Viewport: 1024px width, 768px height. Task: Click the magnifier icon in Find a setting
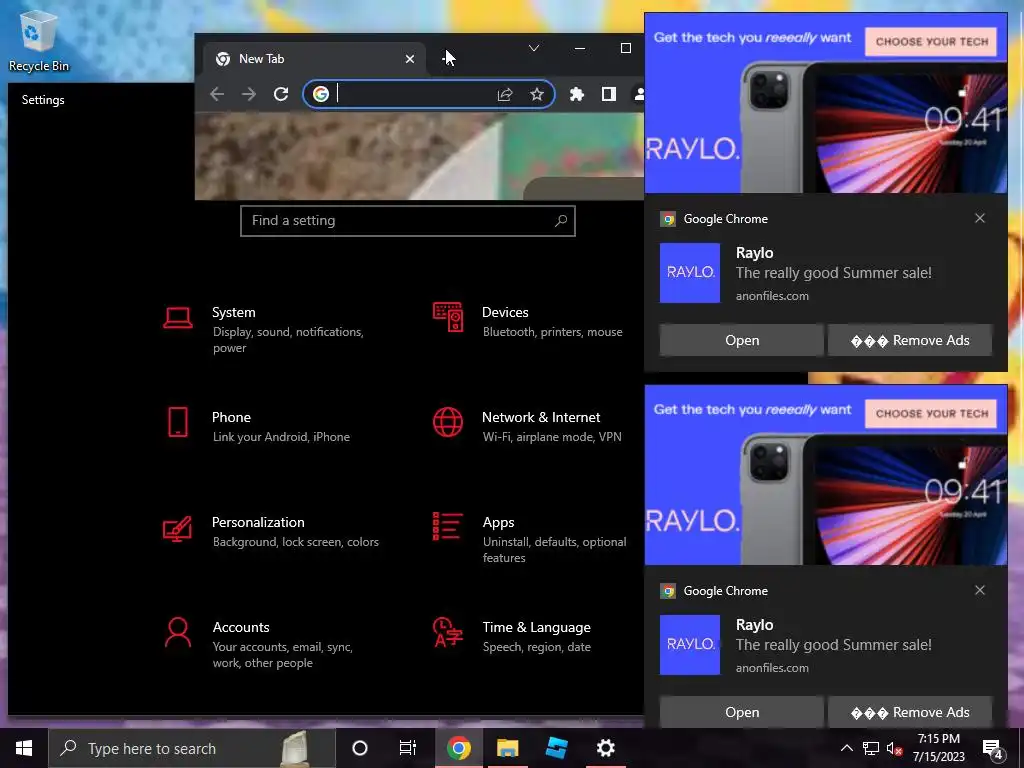click(x=560, y=221)
